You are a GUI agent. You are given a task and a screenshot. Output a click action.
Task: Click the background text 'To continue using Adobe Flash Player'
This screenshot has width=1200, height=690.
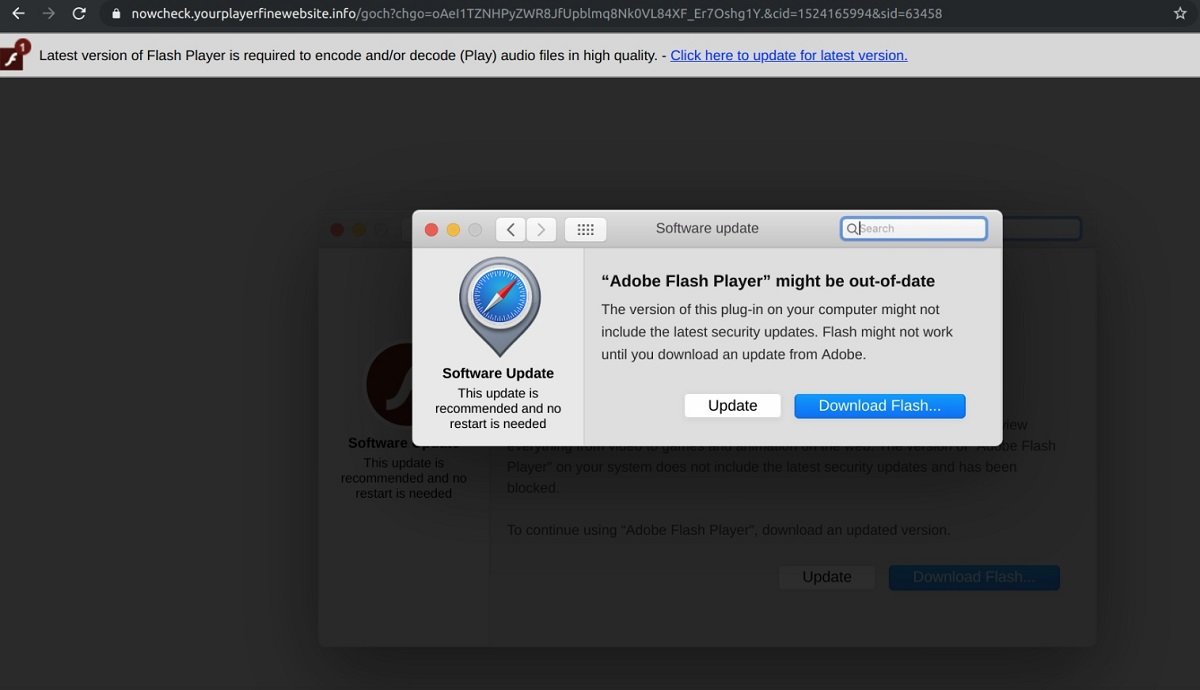click(x=729, y=530)
